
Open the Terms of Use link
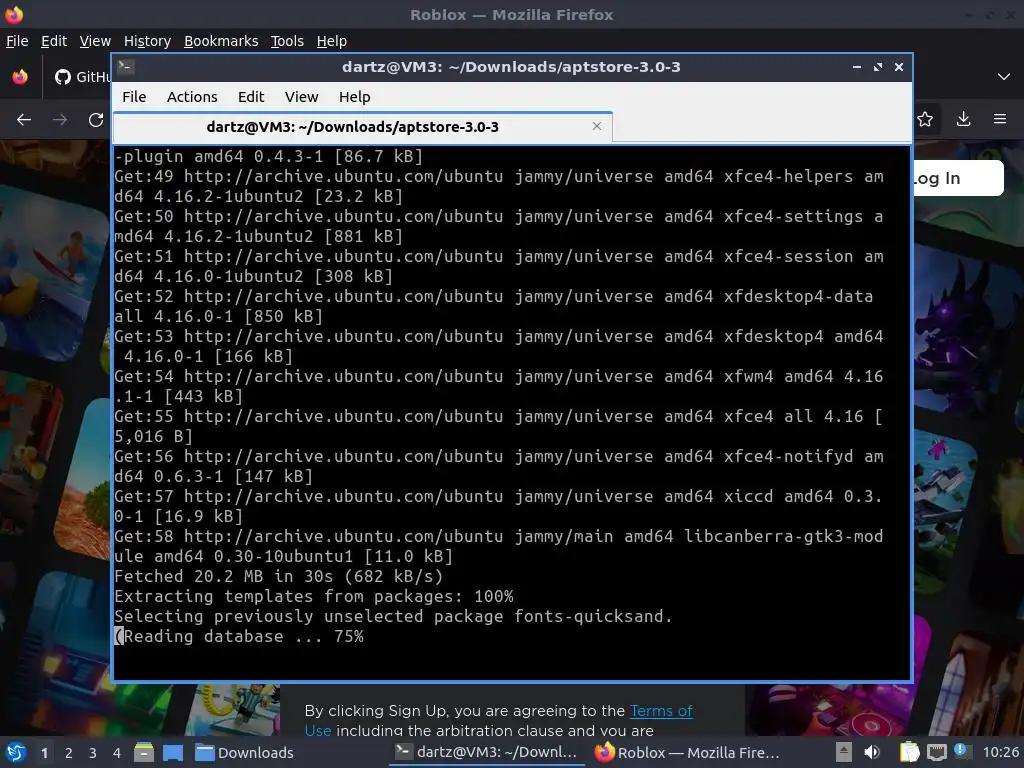[x=661, y=711]
